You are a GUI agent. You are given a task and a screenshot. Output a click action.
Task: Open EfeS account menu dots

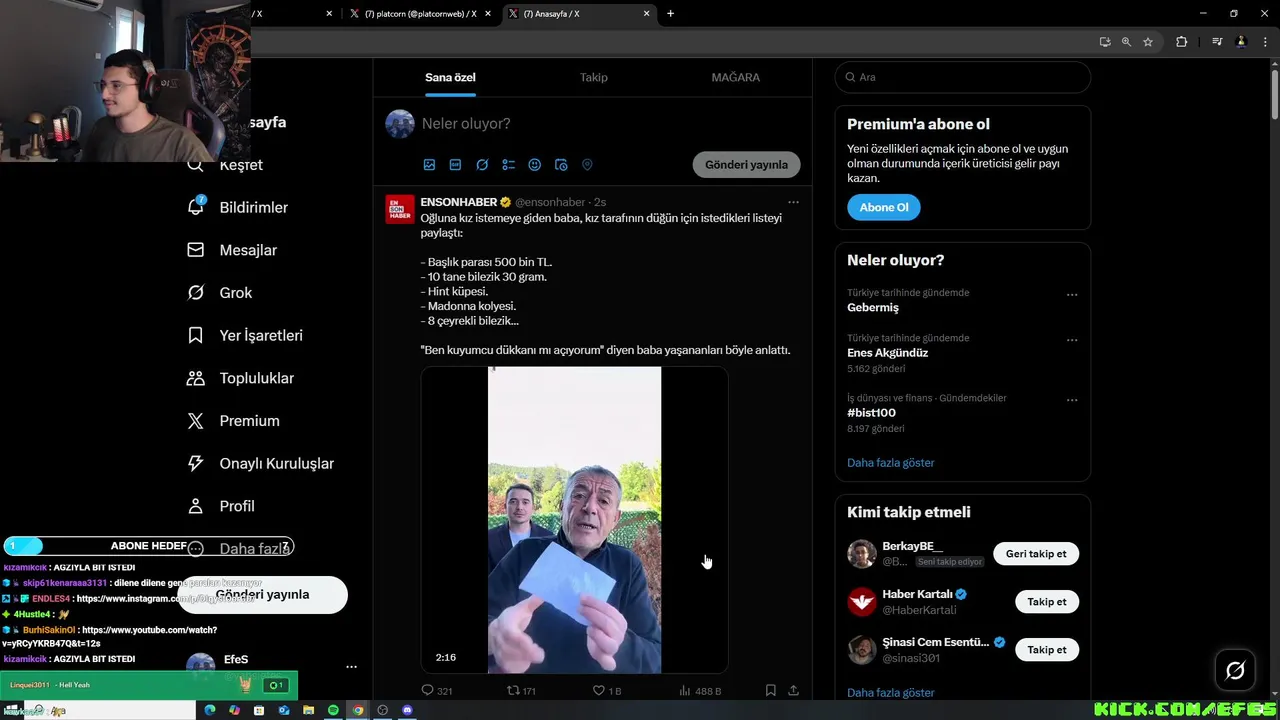[351, 666]
